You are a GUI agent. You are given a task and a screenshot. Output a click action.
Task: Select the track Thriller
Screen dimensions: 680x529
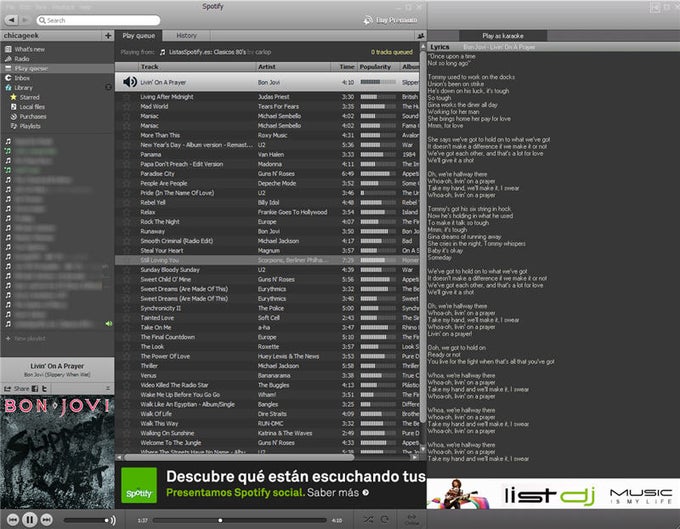pyautogui.click(x=149, y=366)
